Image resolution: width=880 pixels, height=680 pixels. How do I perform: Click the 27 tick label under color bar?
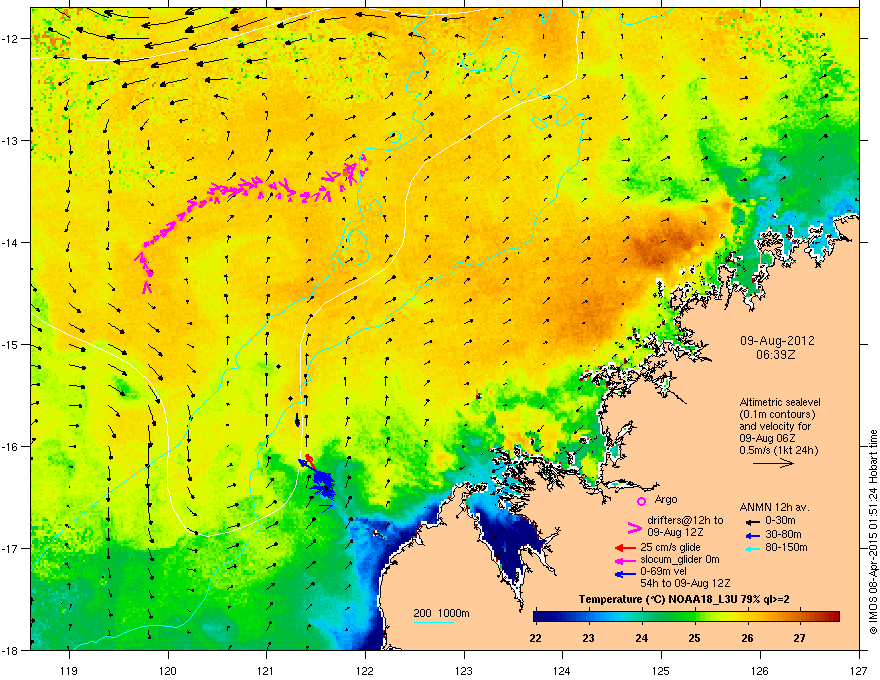point(800,638)
